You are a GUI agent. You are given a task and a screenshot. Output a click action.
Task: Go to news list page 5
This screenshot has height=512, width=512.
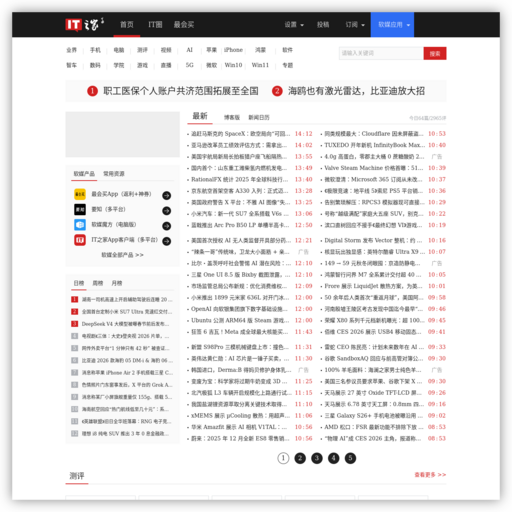(x=350, y=458)
